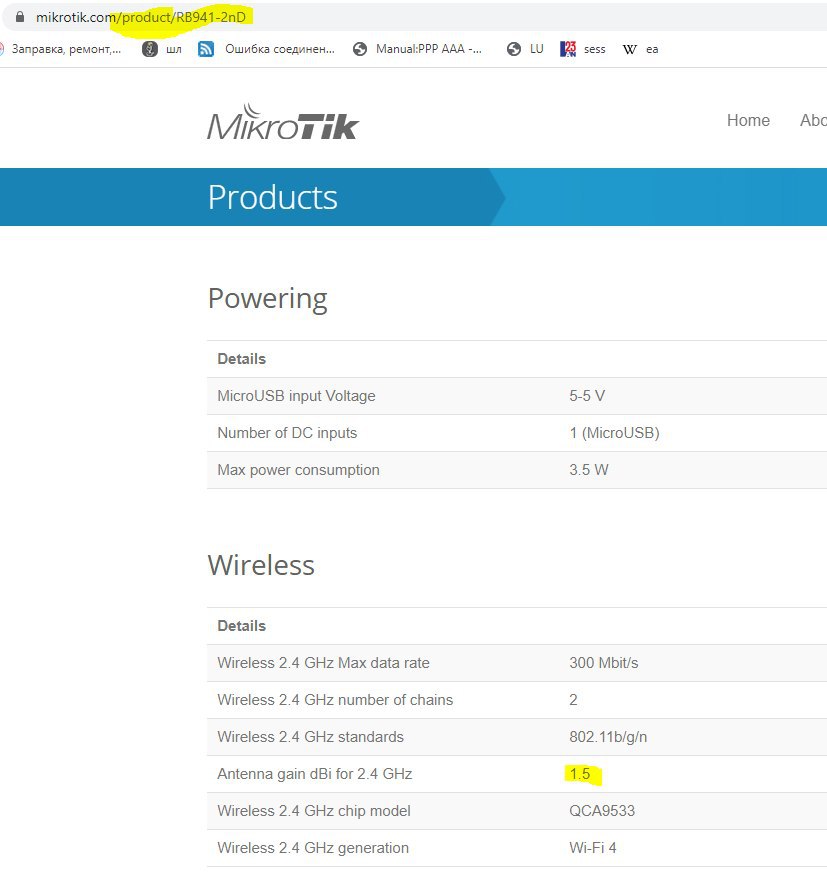827x883 pixels.
Task: Click 'Number of DC inputs' label
Action: tap(287, 433)
